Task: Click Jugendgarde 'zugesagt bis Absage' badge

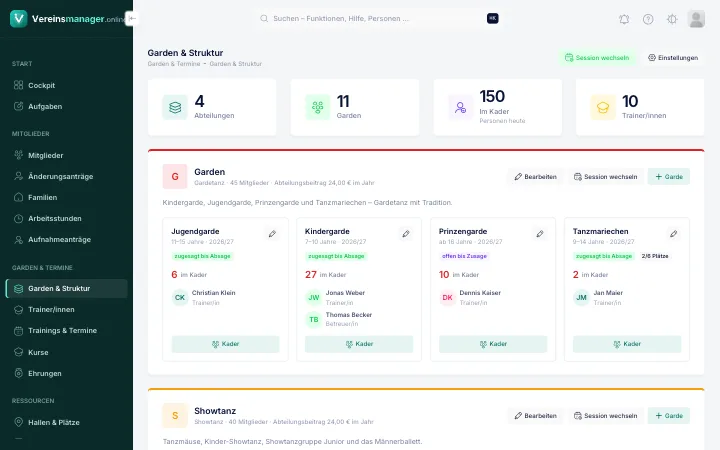Action: pos(202,256)
